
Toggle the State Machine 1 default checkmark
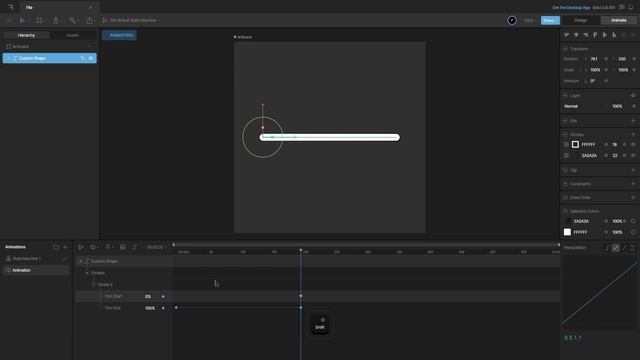[64, 259]
